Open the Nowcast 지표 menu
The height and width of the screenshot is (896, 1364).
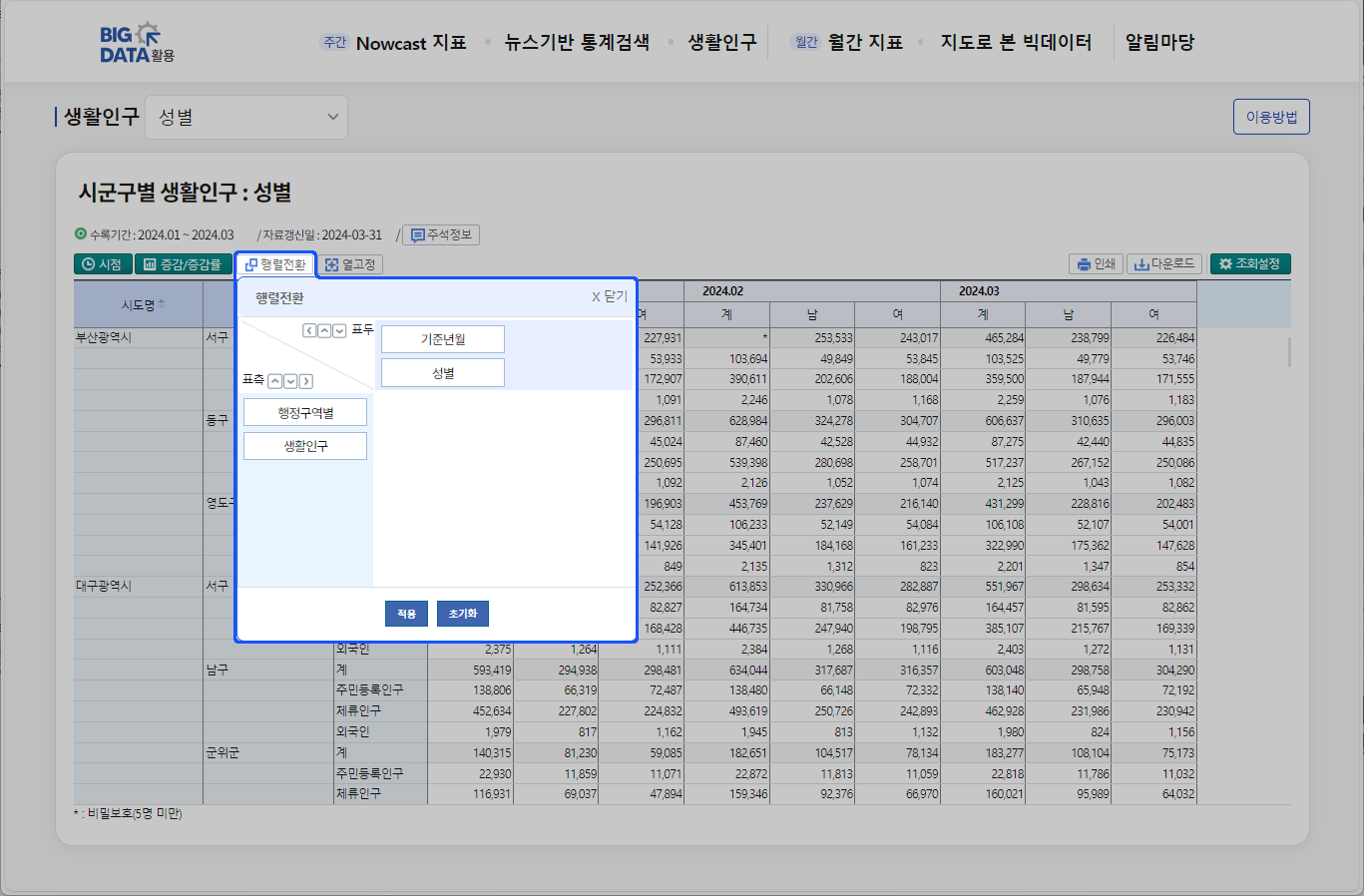[410, 43]
